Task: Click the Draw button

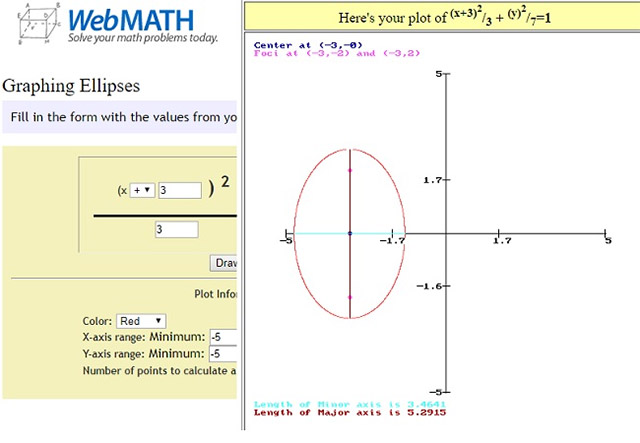Action: point(224,263)
